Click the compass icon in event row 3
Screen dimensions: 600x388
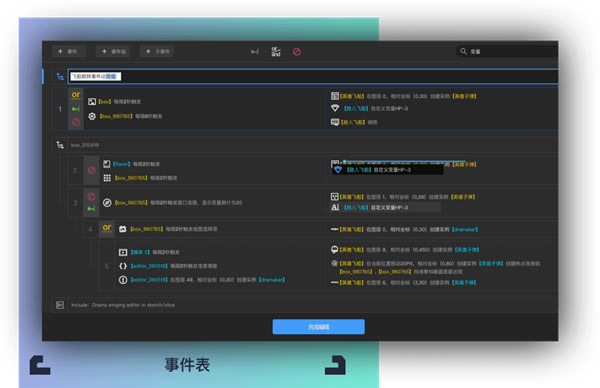click(x=107, y=202)
